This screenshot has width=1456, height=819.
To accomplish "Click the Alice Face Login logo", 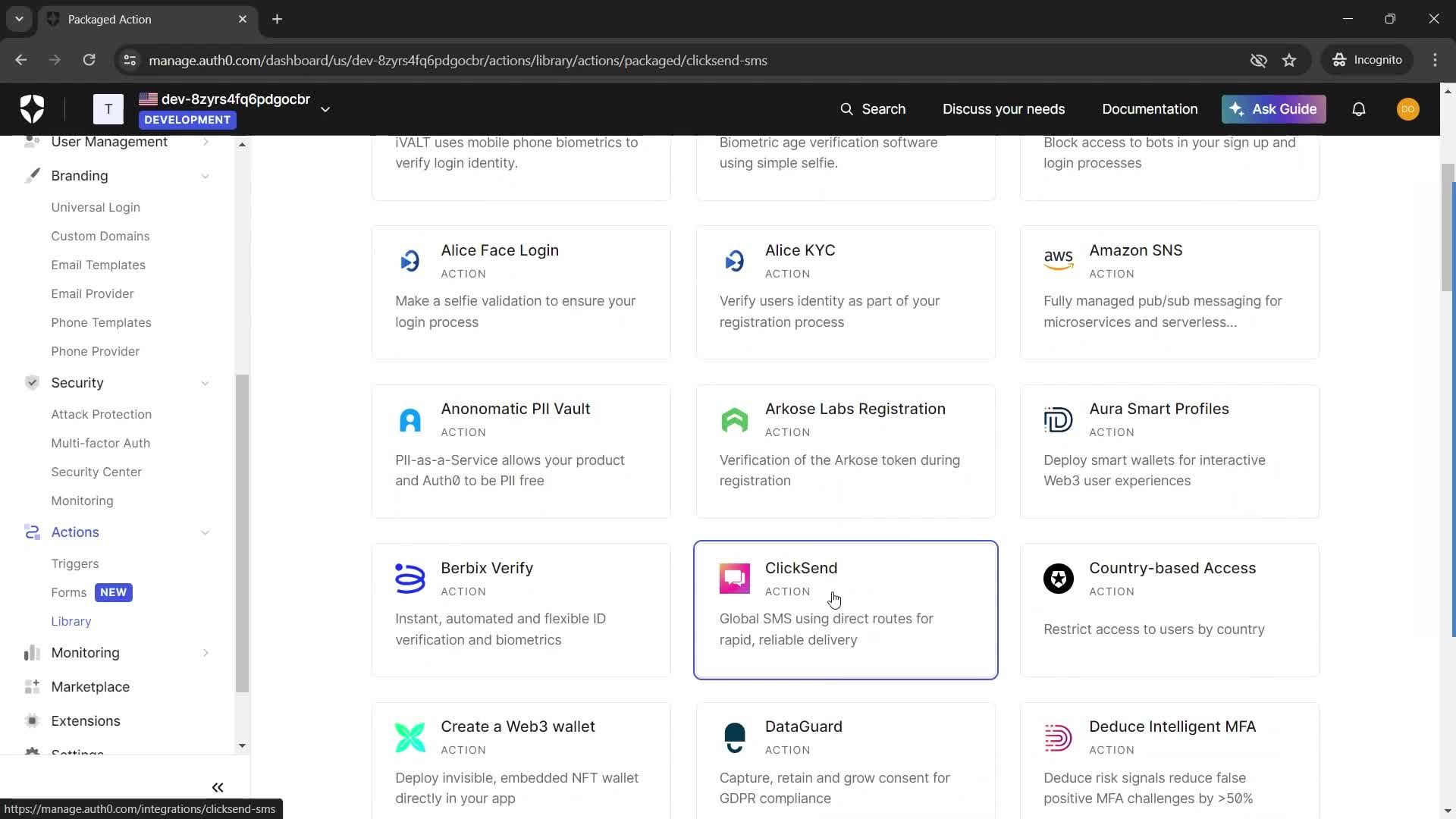I will (410, 261).
